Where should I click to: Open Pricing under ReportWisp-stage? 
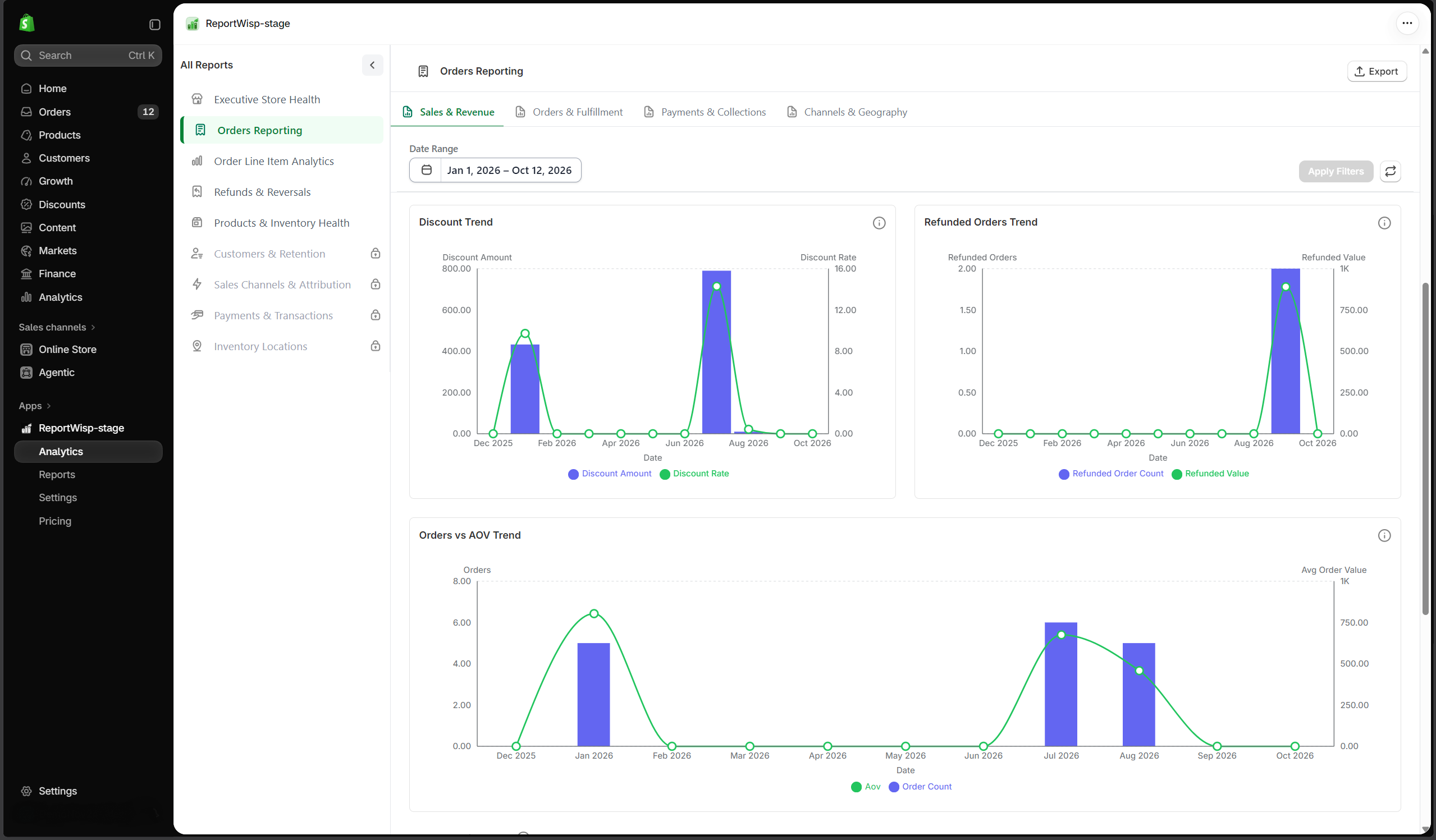88,521
